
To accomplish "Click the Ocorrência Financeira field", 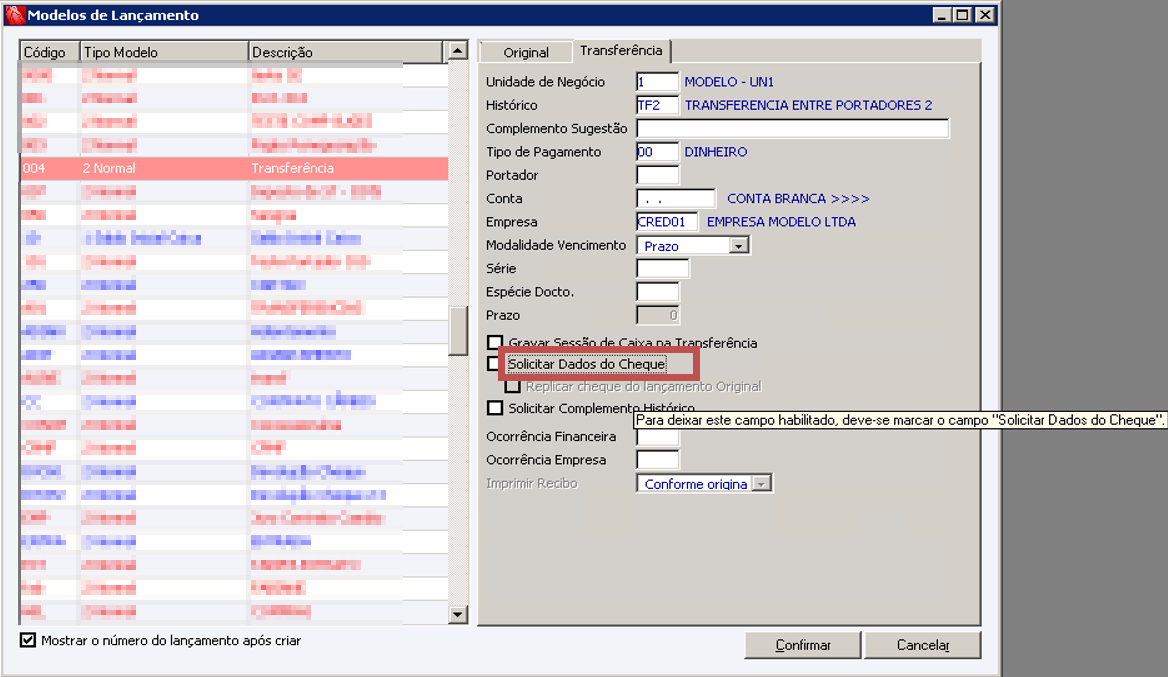I will click(657, 436).
